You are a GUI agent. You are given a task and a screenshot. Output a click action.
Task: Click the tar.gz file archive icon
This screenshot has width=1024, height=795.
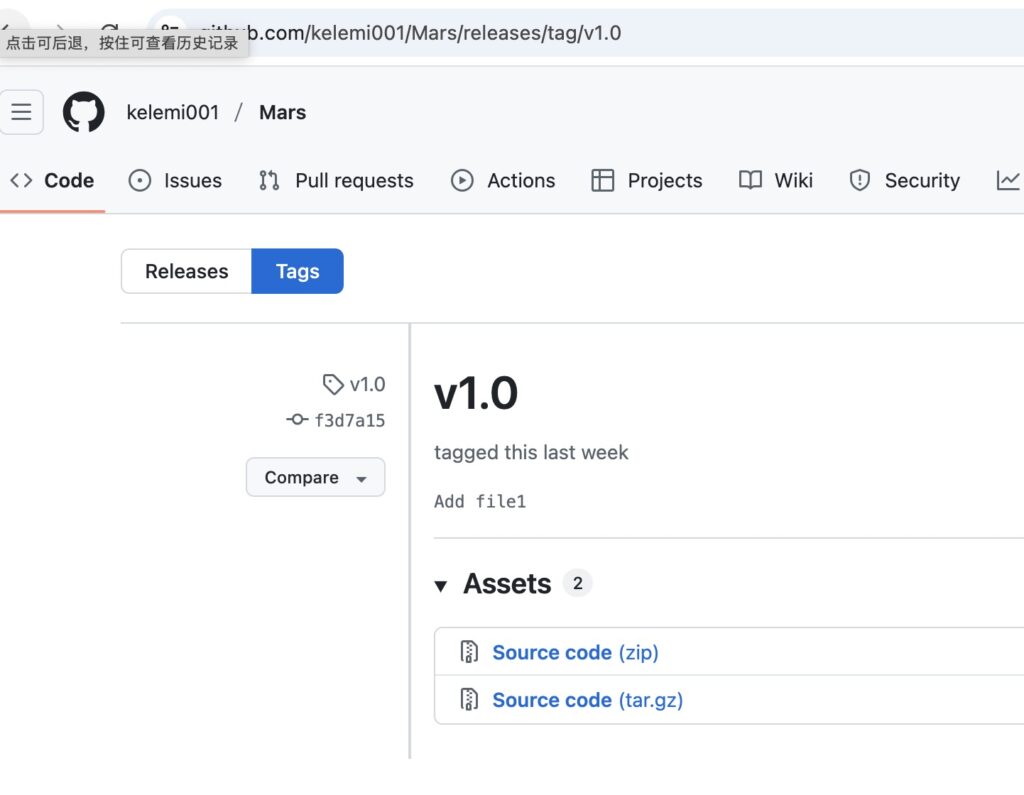coord(469,700)
